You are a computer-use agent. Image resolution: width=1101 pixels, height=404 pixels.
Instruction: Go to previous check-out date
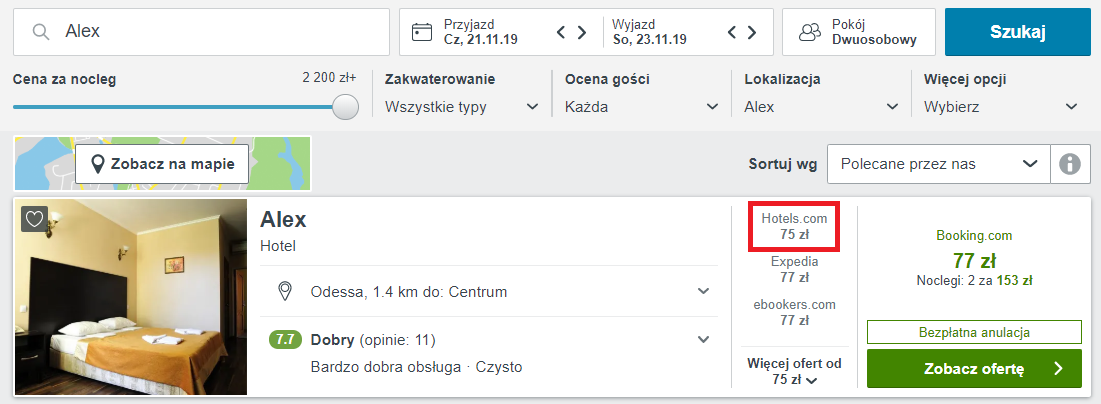click(733, 32)
